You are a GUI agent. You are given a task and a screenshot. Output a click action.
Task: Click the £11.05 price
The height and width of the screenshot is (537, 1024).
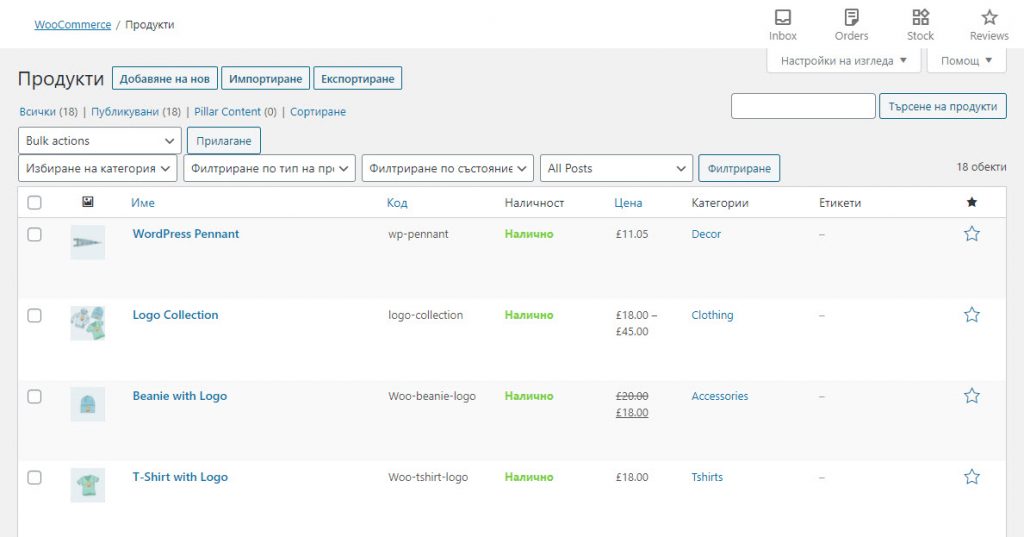[632, 234]
